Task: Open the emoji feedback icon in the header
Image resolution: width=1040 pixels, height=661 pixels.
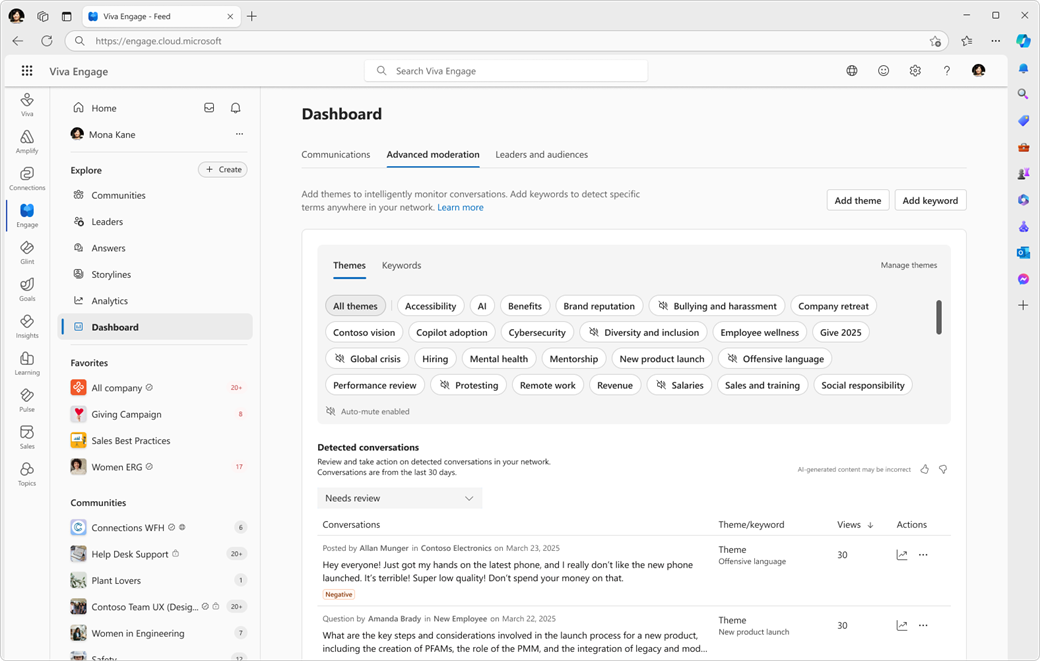Action: 883,71
